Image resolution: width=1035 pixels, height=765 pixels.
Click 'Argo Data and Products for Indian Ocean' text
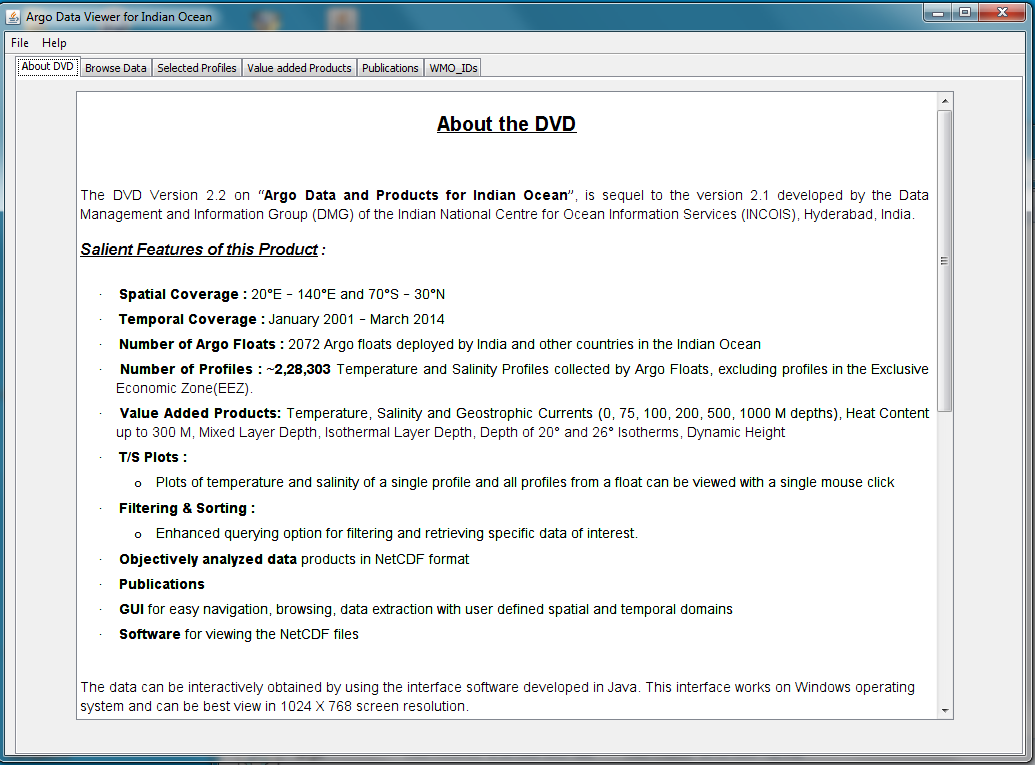(x=416, y=195)
